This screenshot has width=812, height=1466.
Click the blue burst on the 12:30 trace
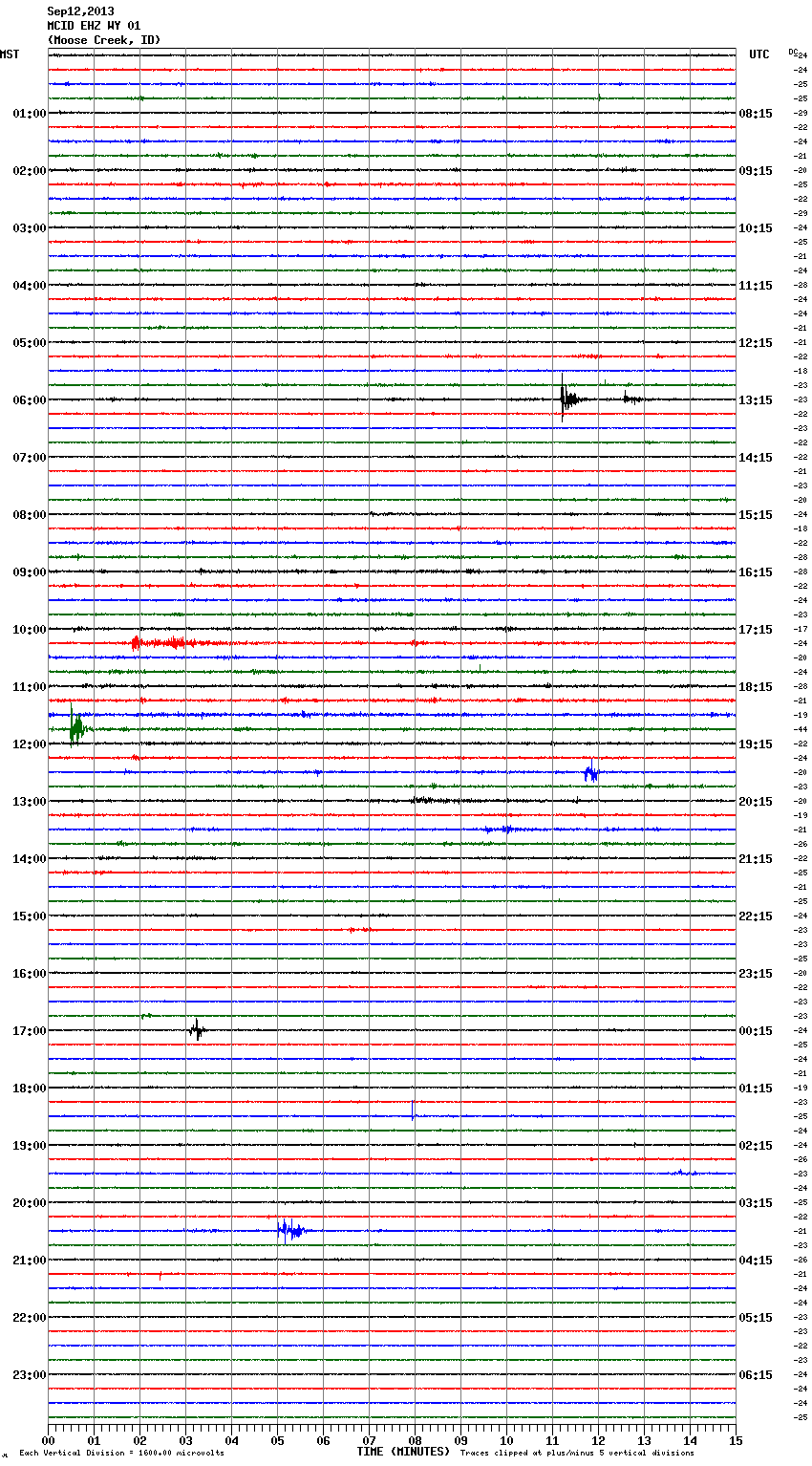pos(591,771)
